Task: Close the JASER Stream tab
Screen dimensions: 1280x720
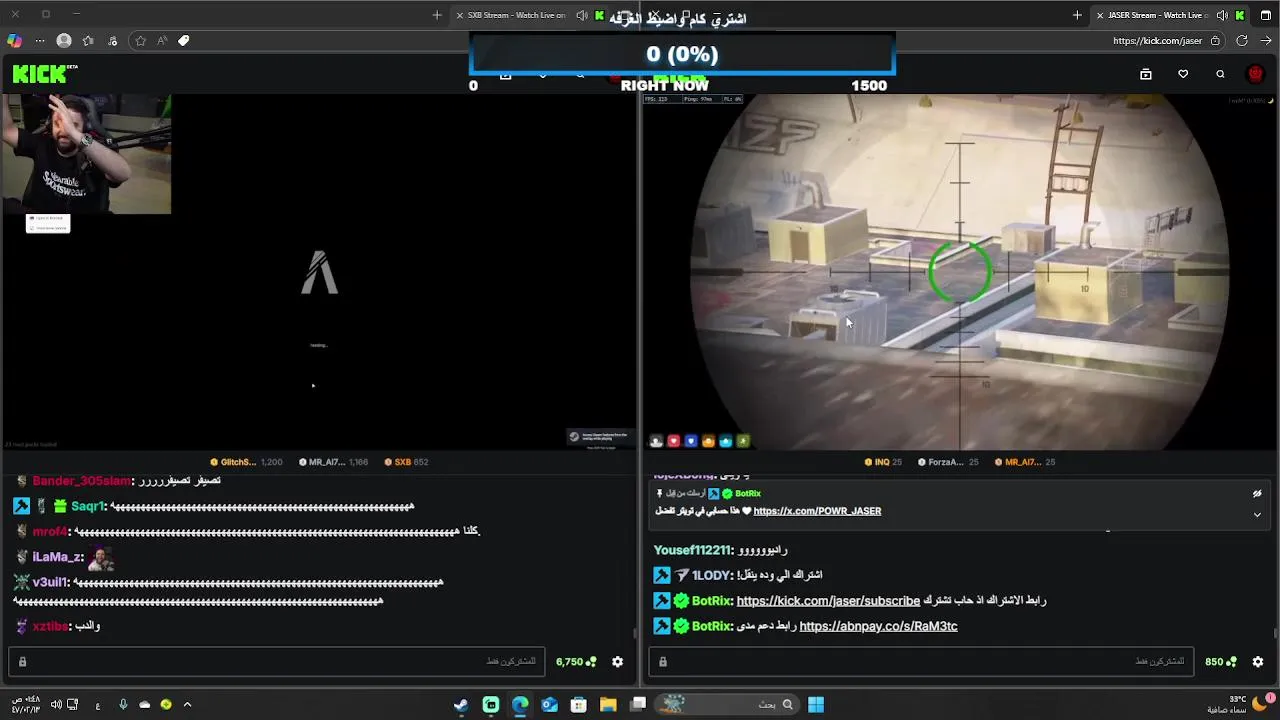Action: click(1100, 15)
